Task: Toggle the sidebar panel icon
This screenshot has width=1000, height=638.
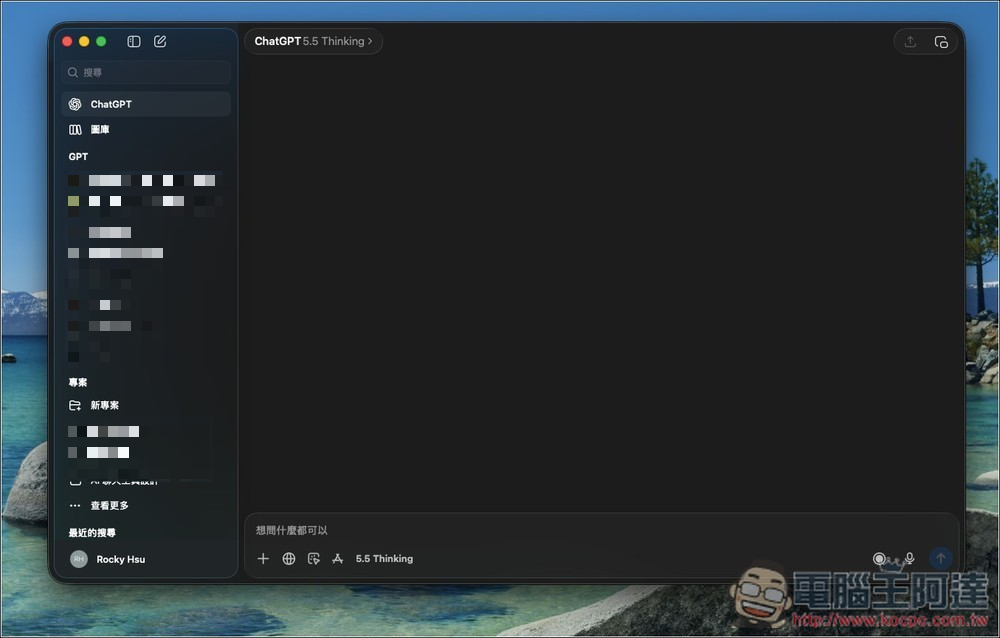Action: click(133, 41)
